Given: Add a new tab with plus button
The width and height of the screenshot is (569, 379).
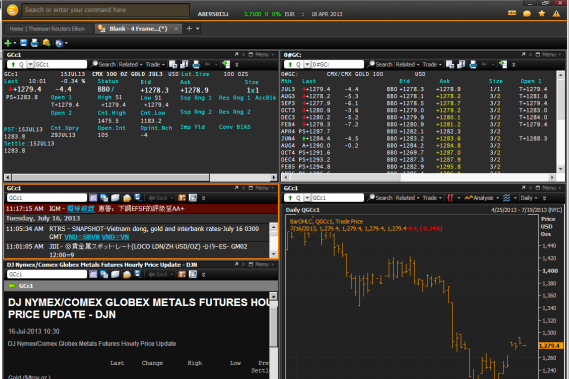Looking at the screenshot, I should 189,29.
